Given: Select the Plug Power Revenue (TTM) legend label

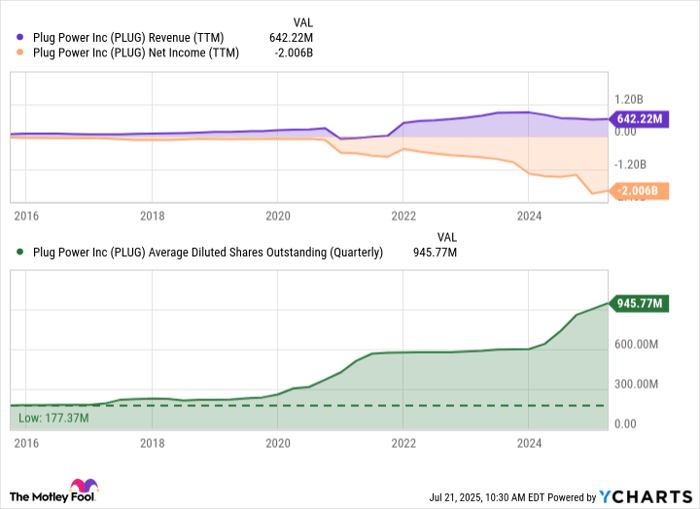Looking at the screenshot, I should (129, 38).
